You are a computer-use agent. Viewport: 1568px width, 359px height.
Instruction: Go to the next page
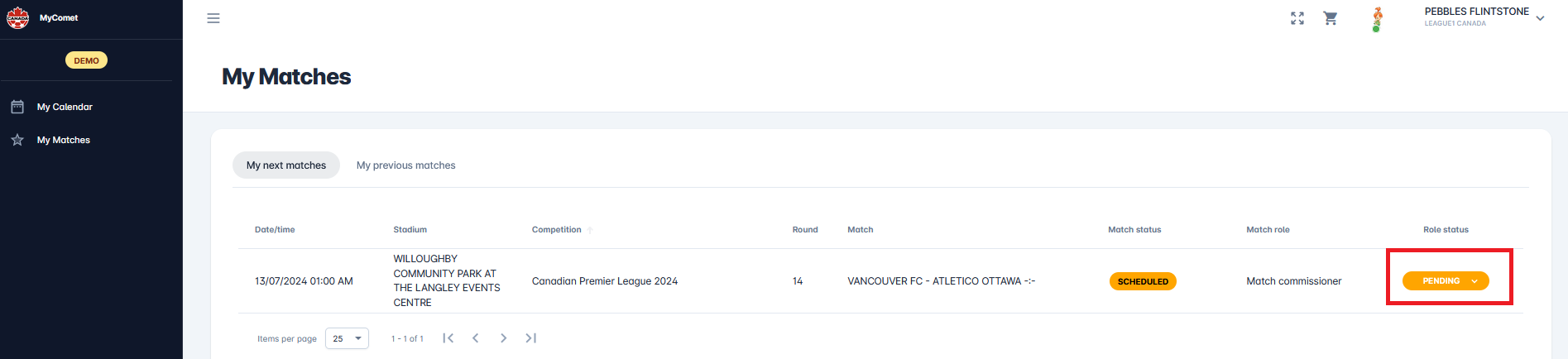pos(503,337)
